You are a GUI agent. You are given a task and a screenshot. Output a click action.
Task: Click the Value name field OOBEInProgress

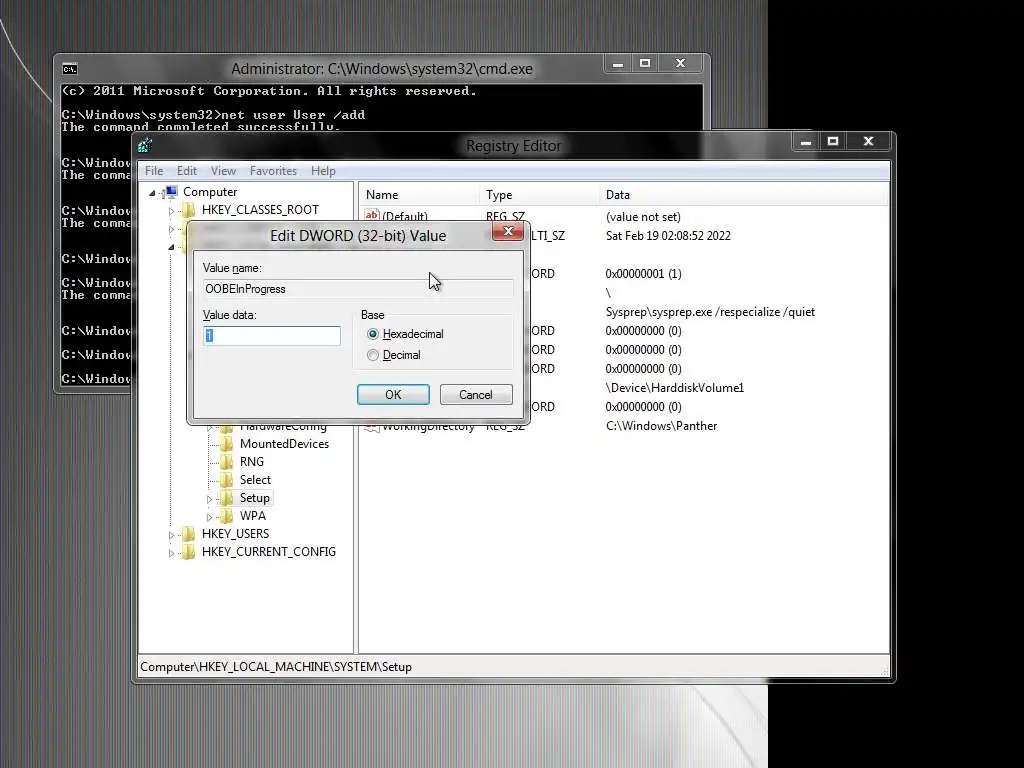click(358, 289)
